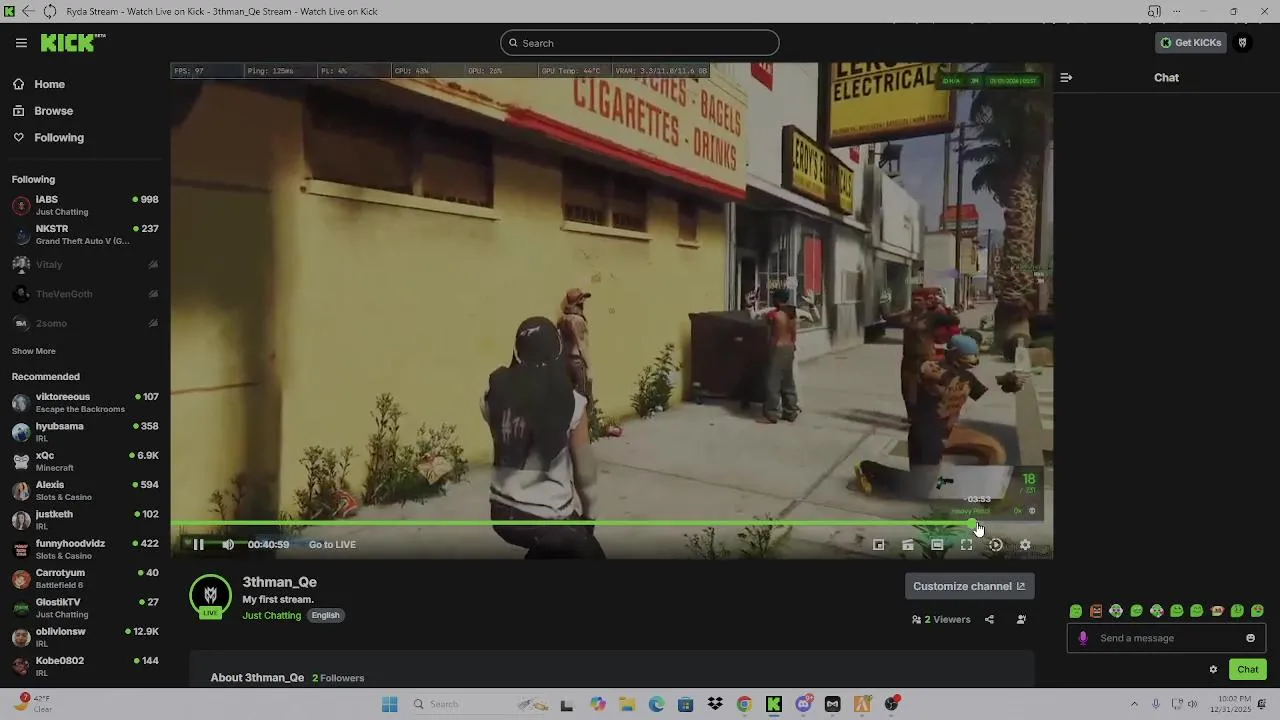This screenshot has height=720, width=1280.
Task: Click the user moderation icon beside share
Action: (1021, 620)
